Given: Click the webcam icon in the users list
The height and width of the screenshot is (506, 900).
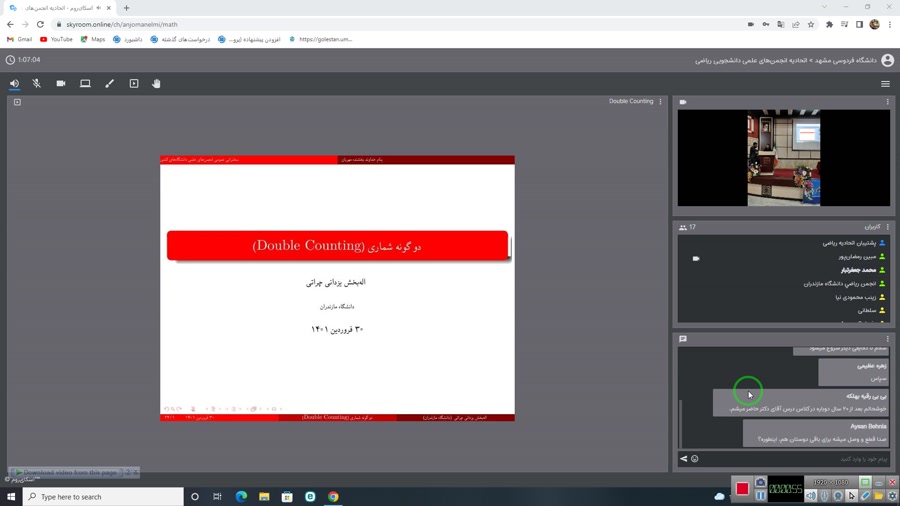Looking at the screenshot, I should [696, 259].
